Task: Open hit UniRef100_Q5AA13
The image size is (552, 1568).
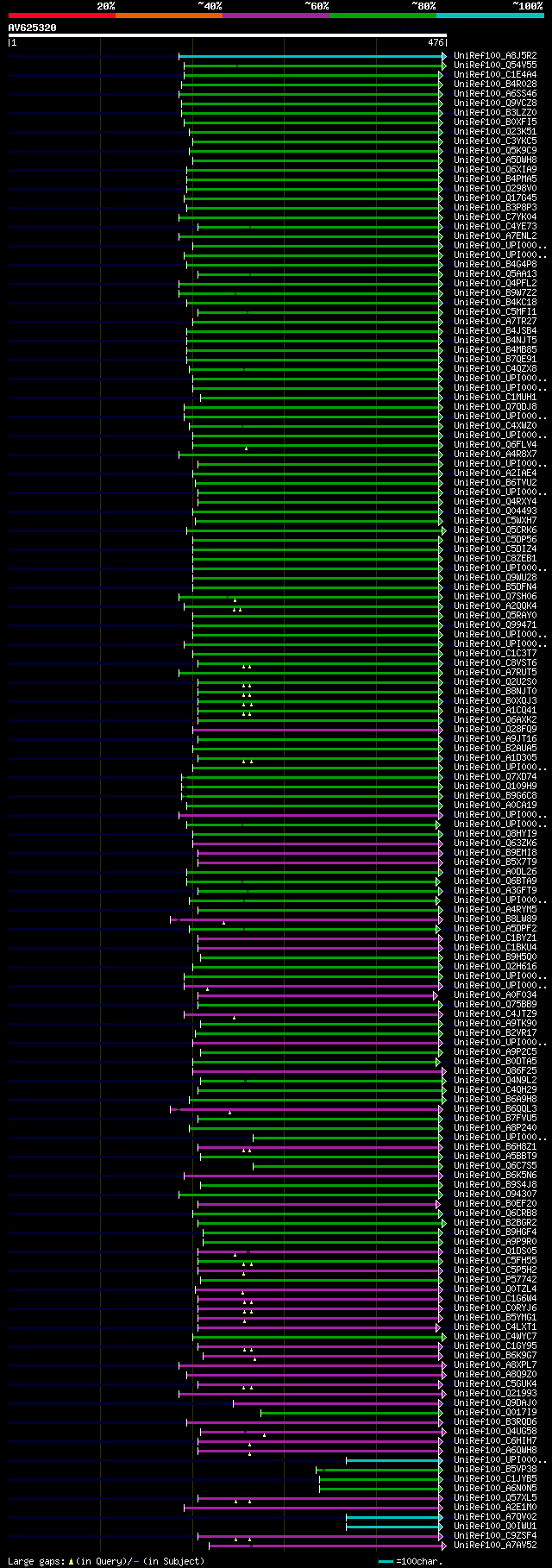Action: point(495,273)
